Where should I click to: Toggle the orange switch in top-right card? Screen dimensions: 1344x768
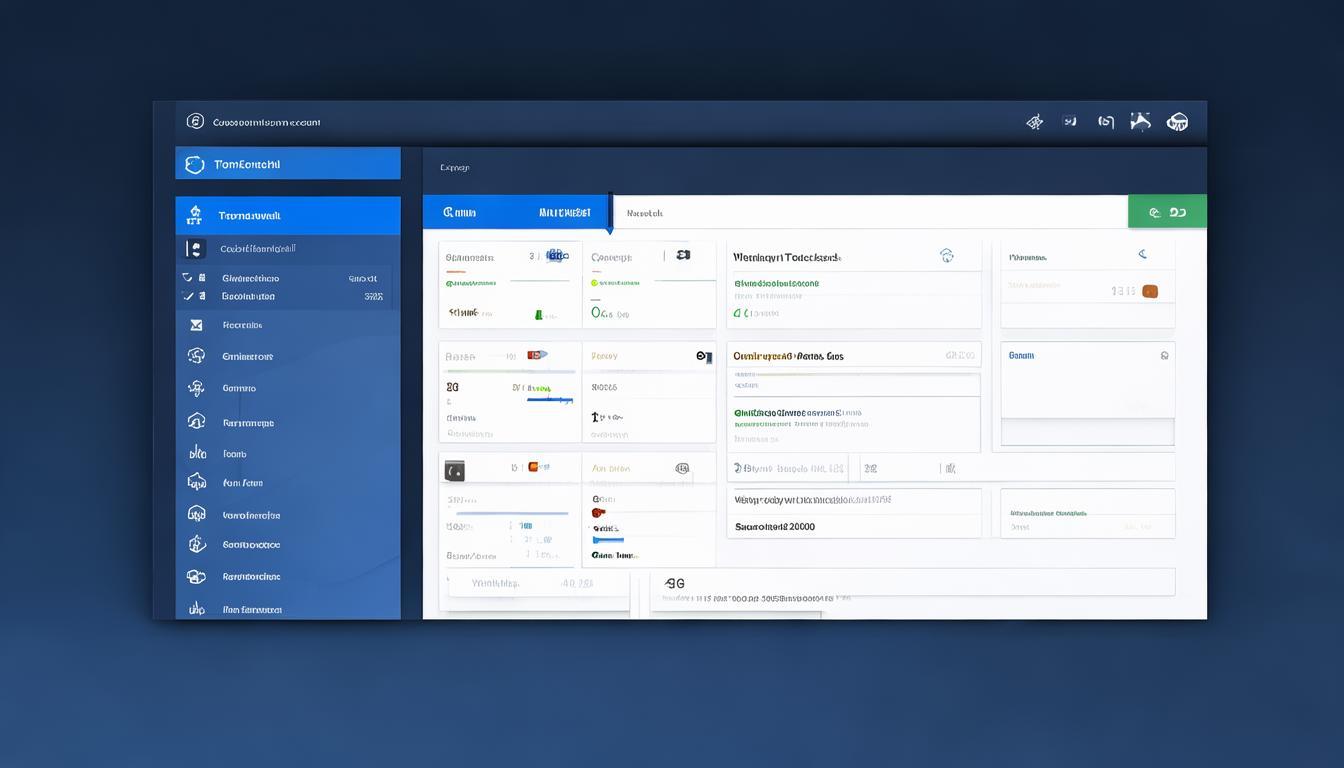click(x=1149, y=291)
